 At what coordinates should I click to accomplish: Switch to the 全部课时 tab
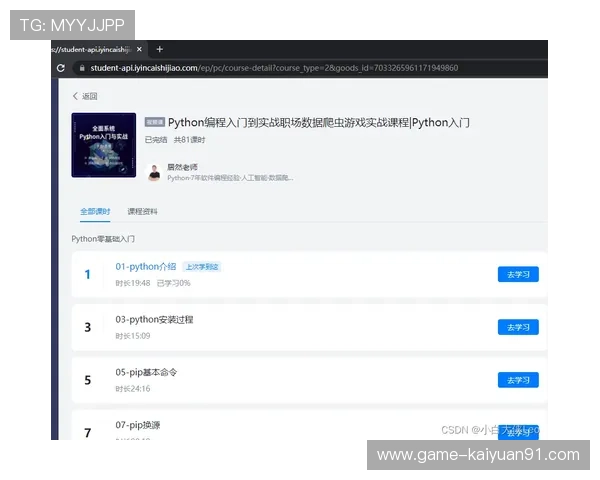pyautogui.click(x=95, y=211)
